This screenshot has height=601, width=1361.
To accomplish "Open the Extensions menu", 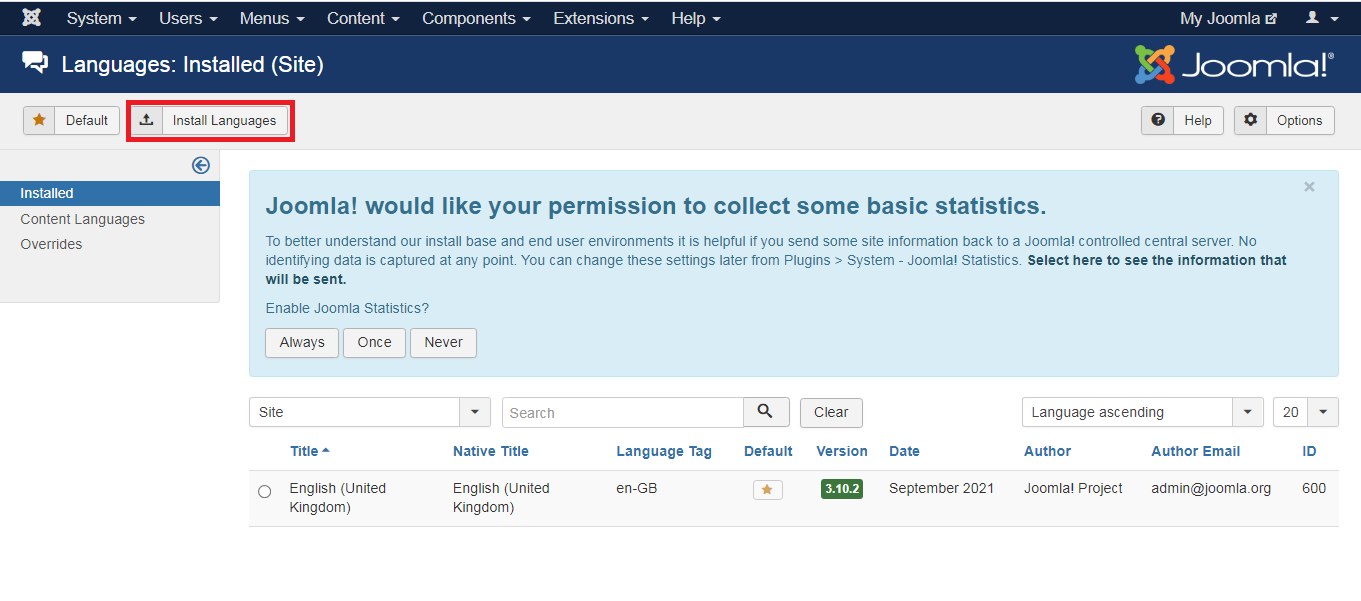I will [601, 18].
